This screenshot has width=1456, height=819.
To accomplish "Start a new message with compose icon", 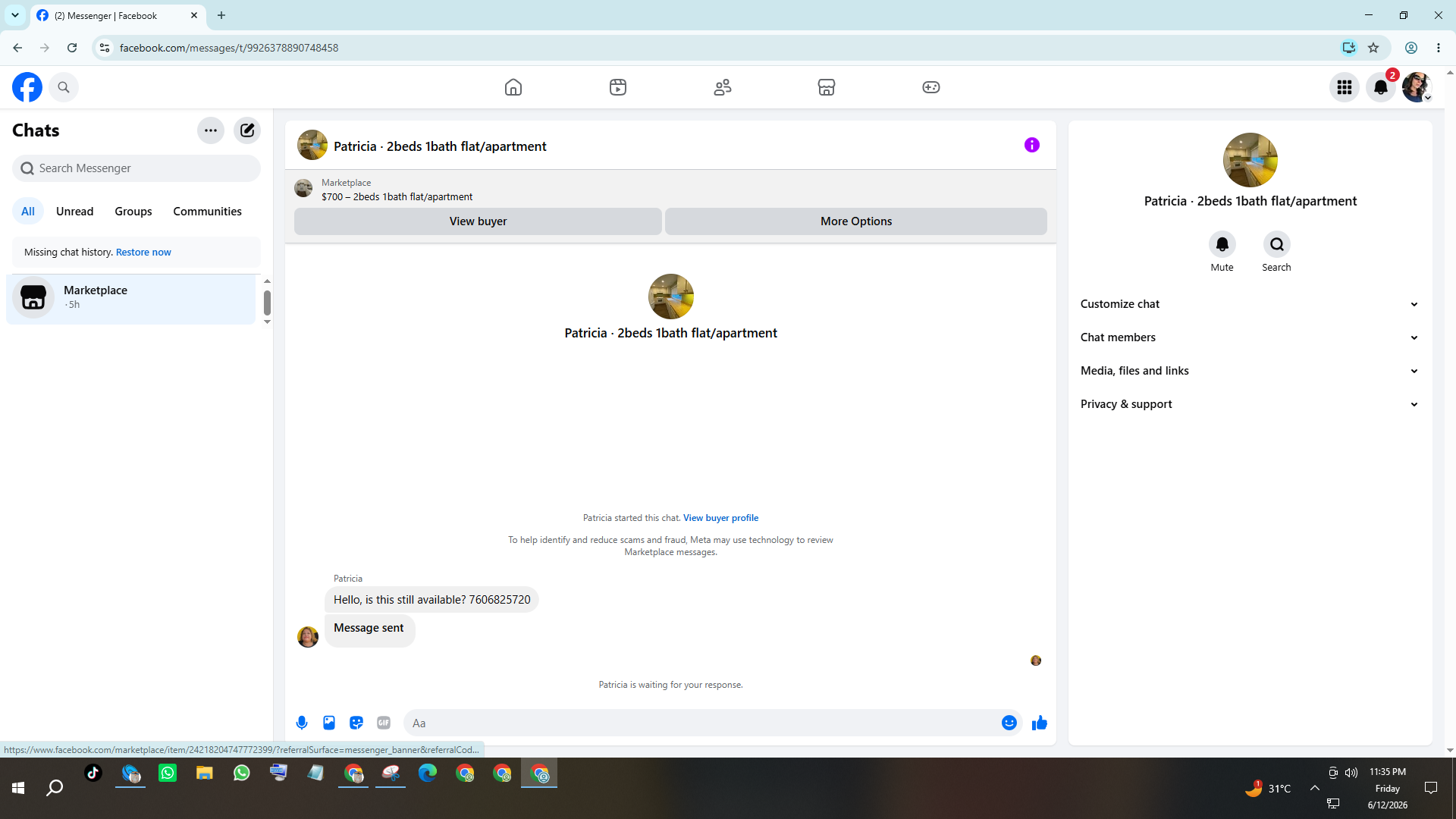I will 247,130.
